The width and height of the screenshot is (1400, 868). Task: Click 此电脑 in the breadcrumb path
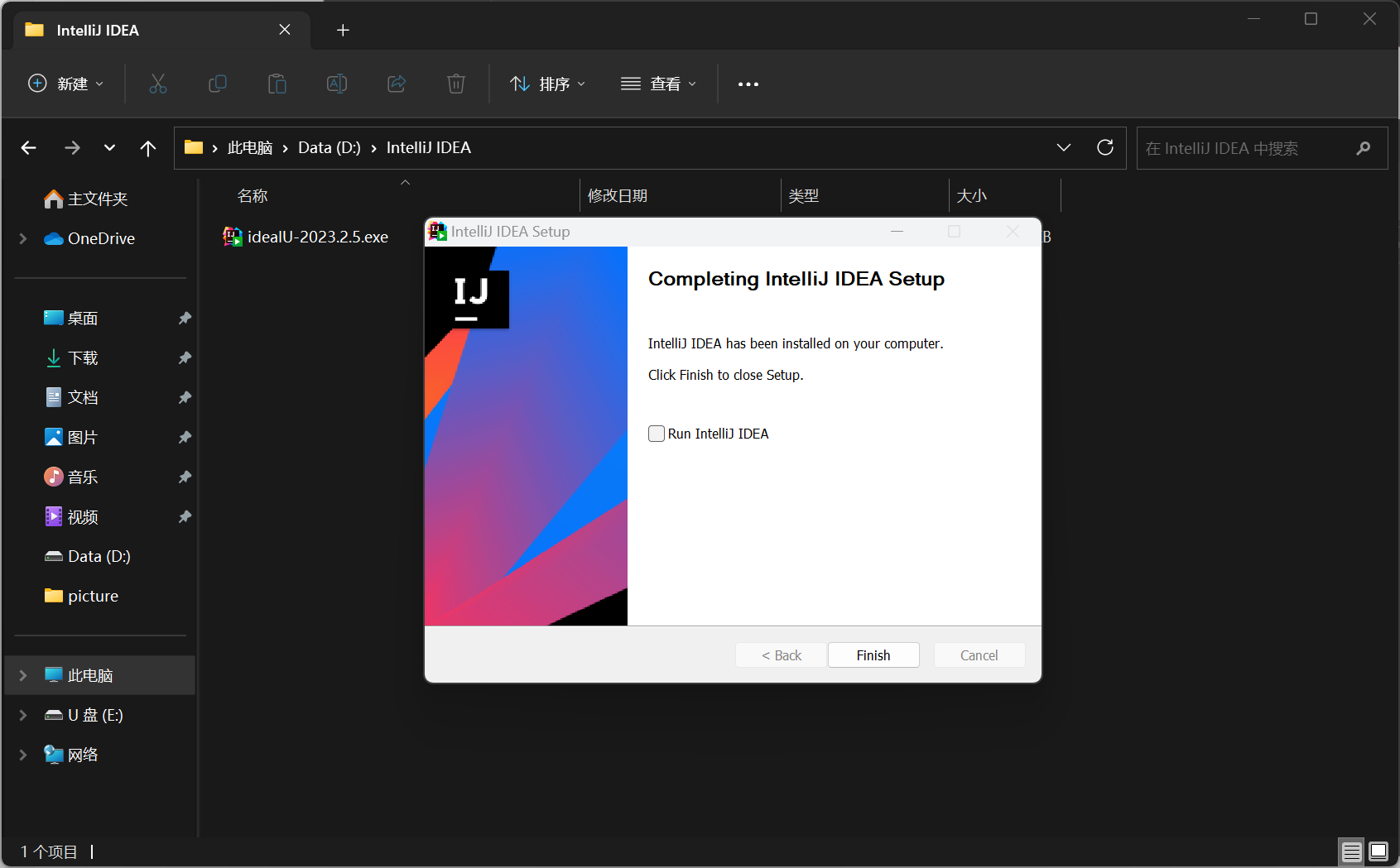click(x=250, y=147)
